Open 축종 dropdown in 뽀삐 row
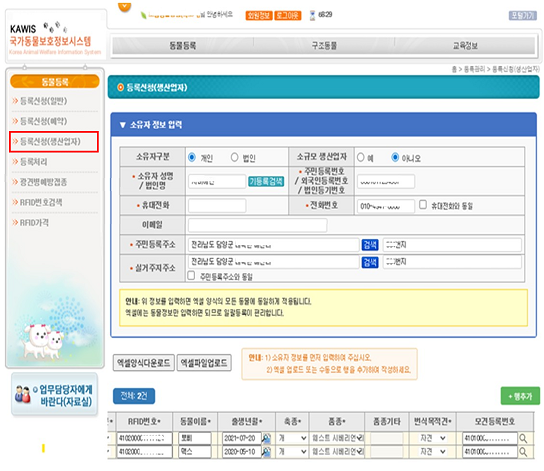 tap(292, 438)
